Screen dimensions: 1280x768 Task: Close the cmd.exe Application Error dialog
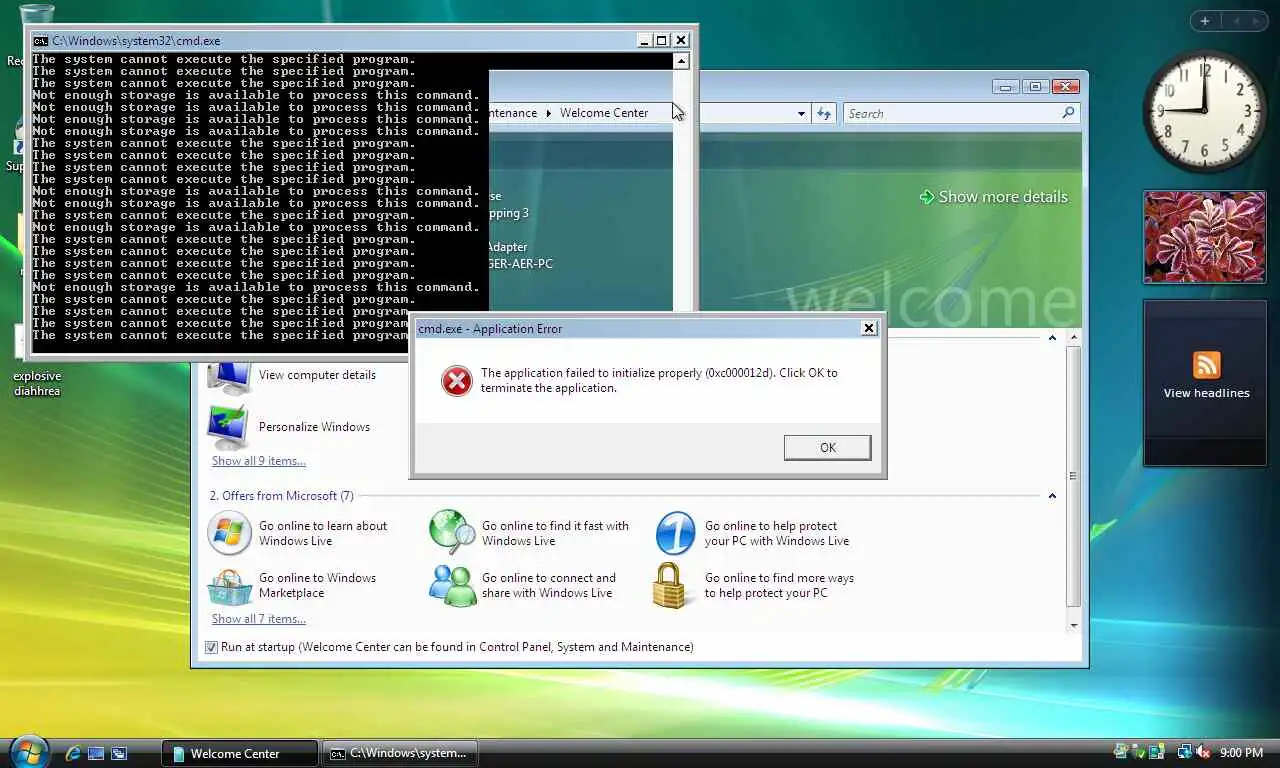point(869,328)
